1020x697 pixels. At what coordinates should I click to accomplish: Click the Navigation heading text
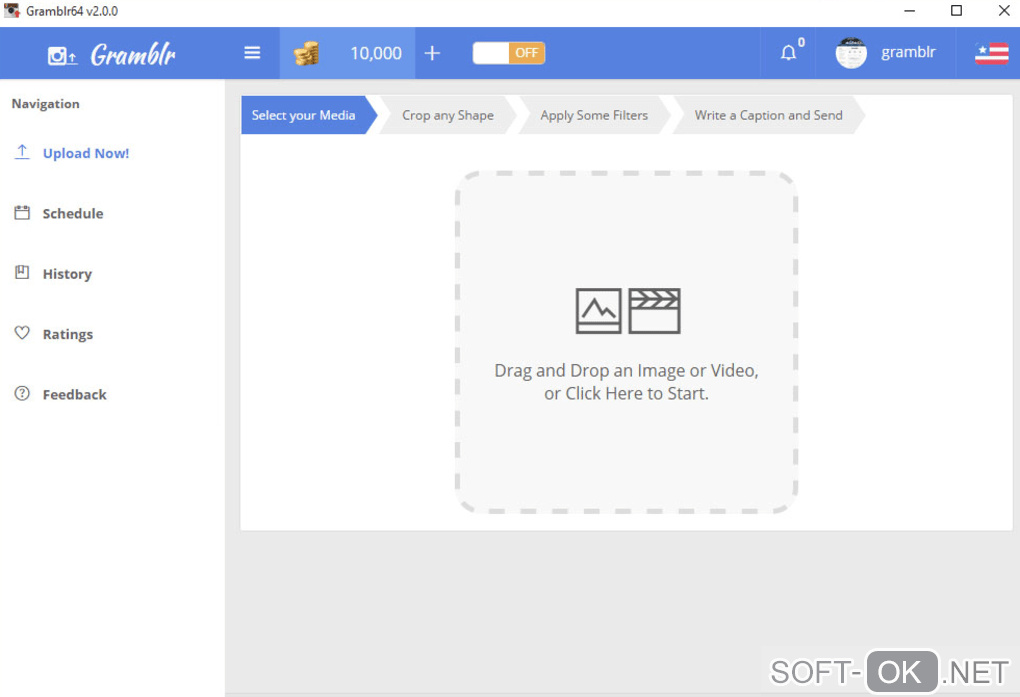46,104
